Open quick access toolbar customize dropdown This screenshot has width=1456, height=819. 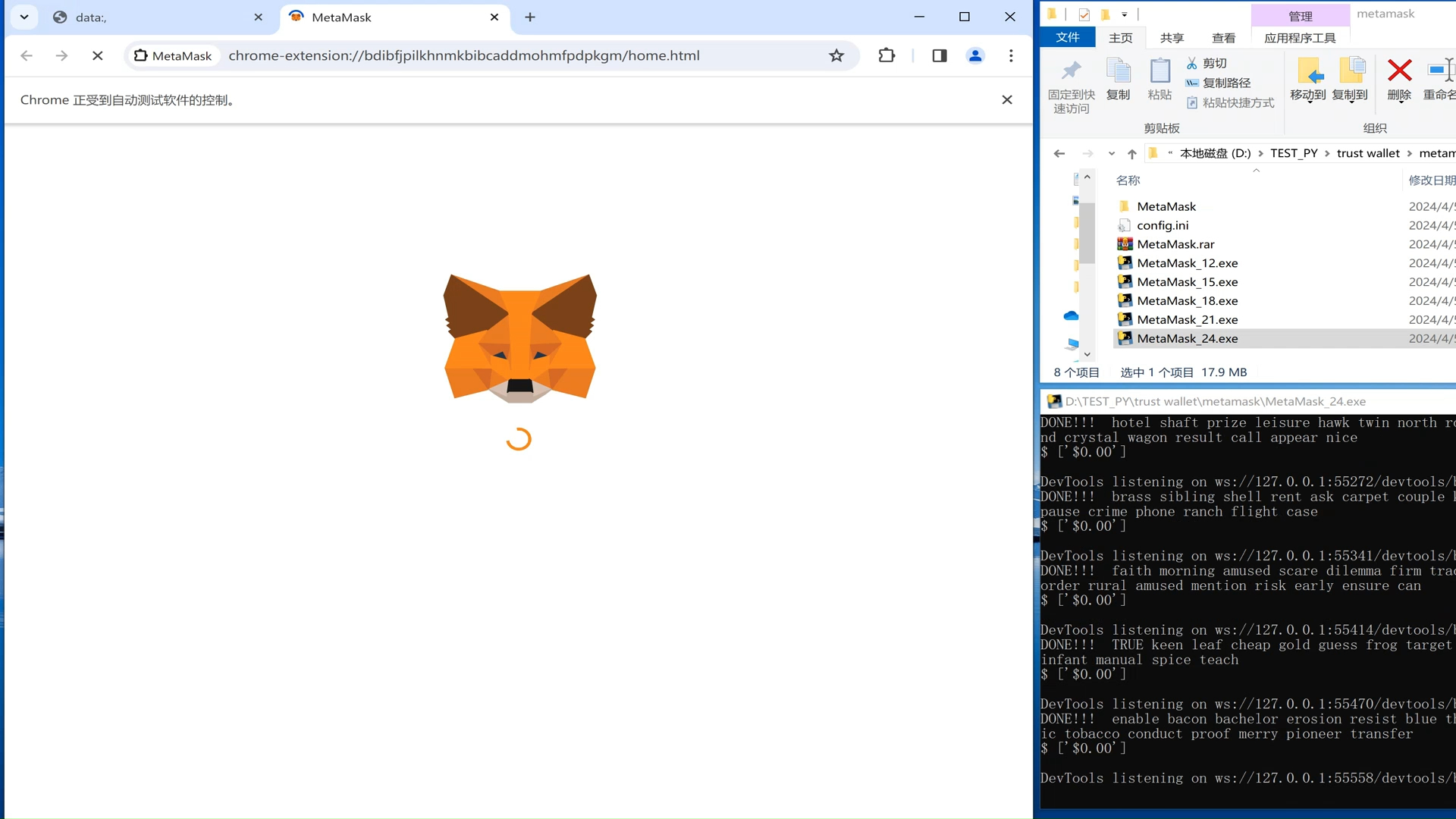tap(1125, 14)
